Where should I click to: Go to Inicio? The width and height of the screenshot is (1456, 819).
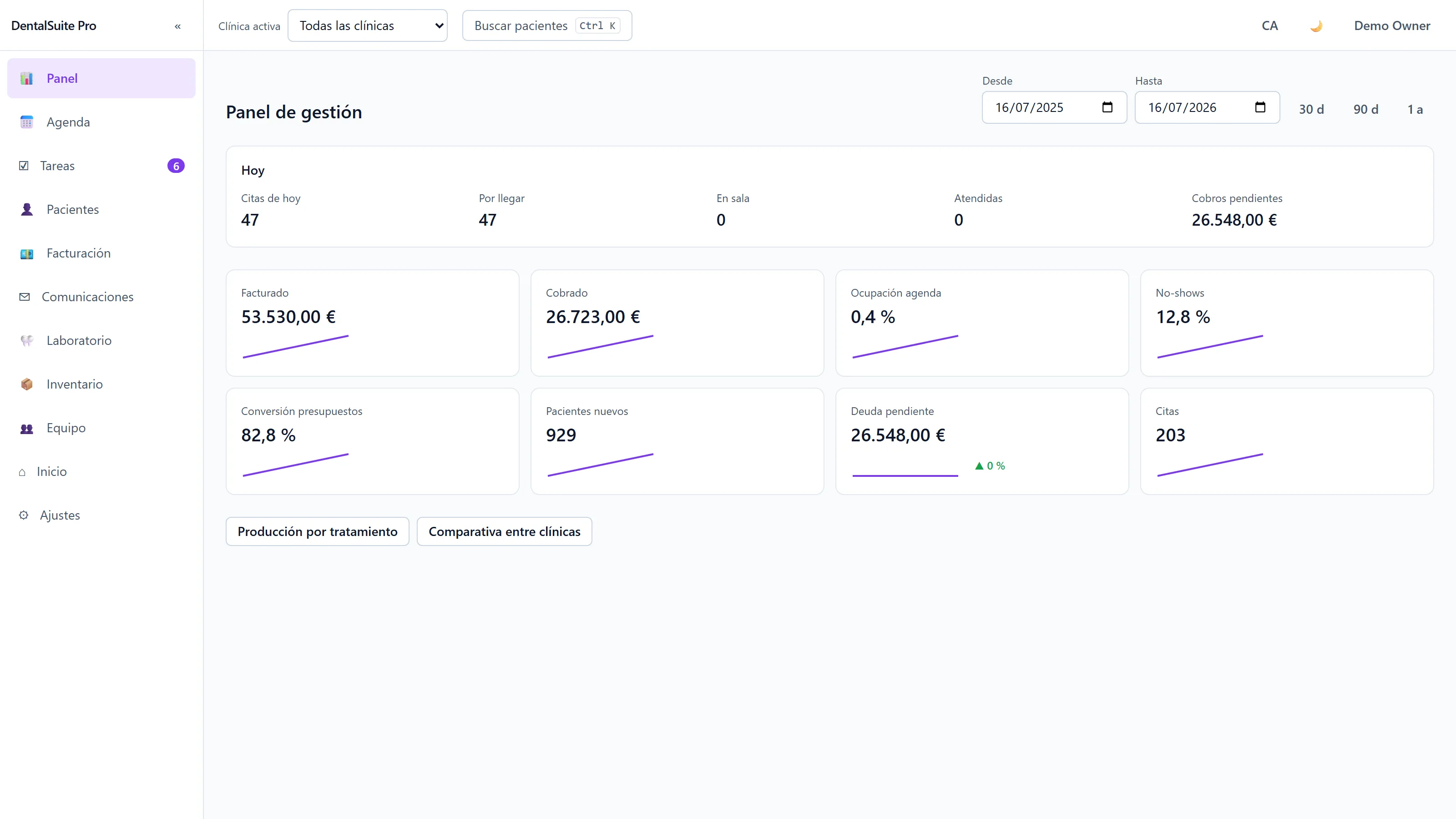pos(101,472)
